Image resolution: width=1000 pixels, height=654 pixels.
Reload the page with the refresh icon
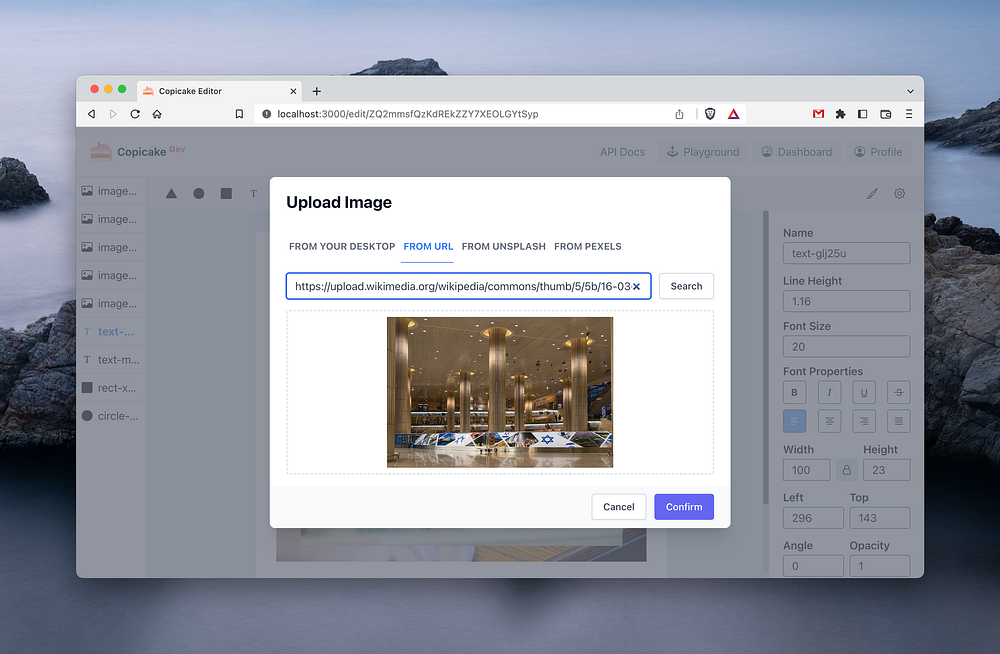(135, 114)
